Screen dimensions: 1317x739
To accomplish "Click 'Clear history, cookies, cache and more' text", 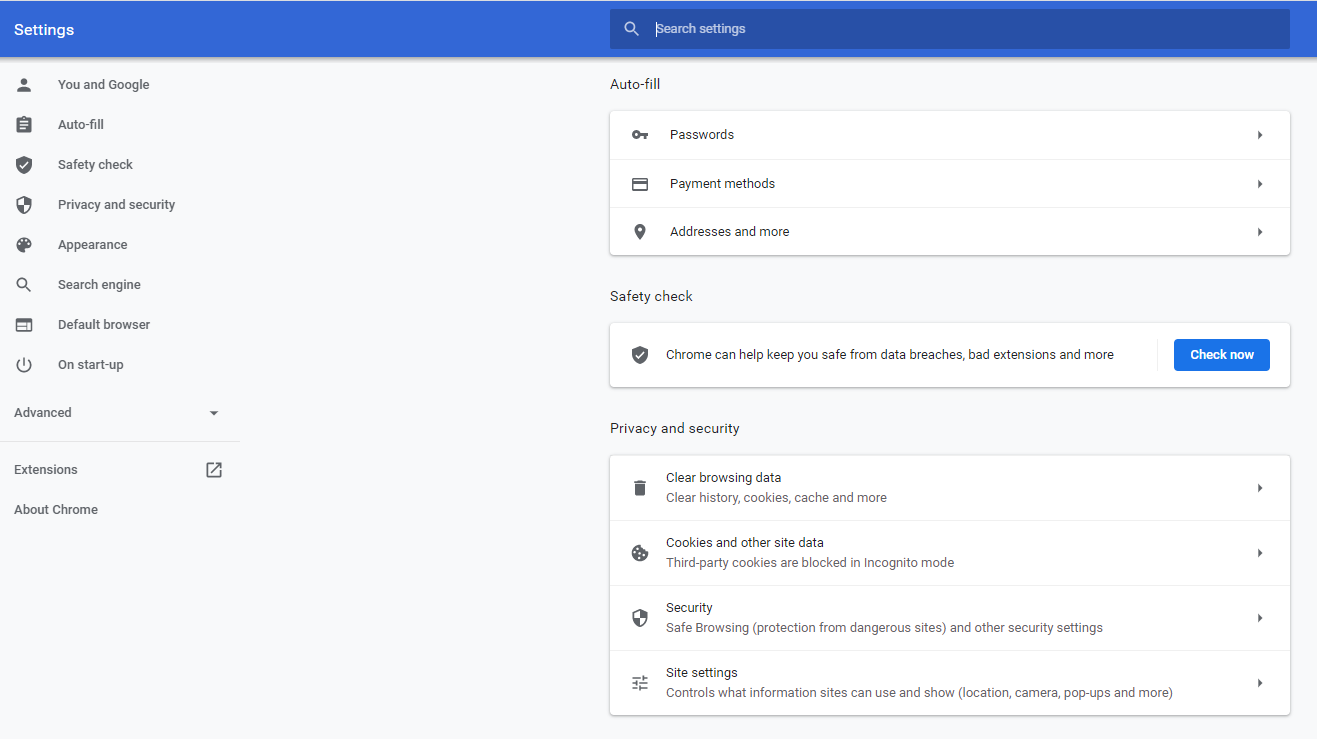I will (x=776, y=498).
